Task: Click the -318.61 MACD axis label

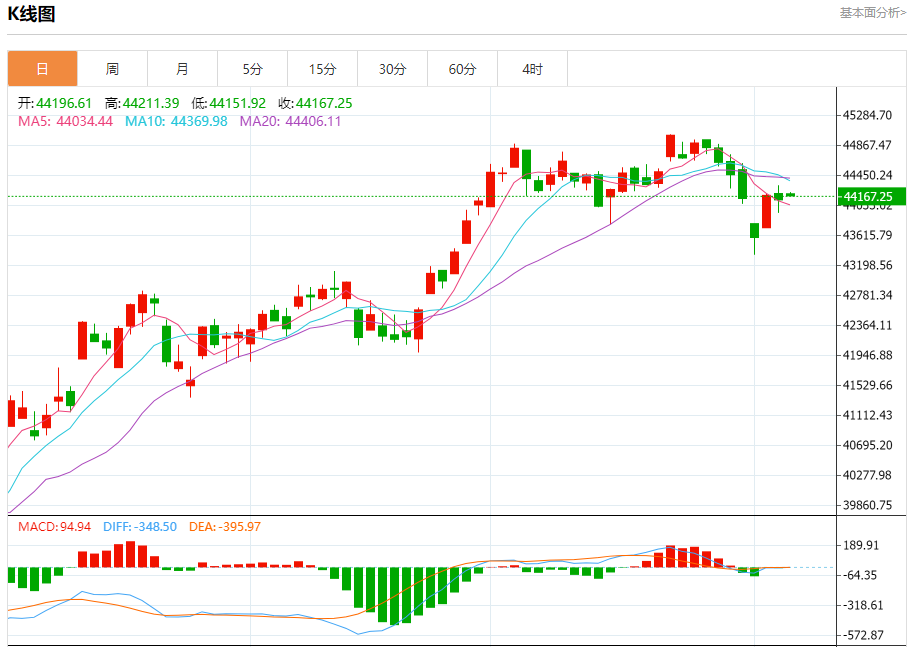Action: [863, 605]
